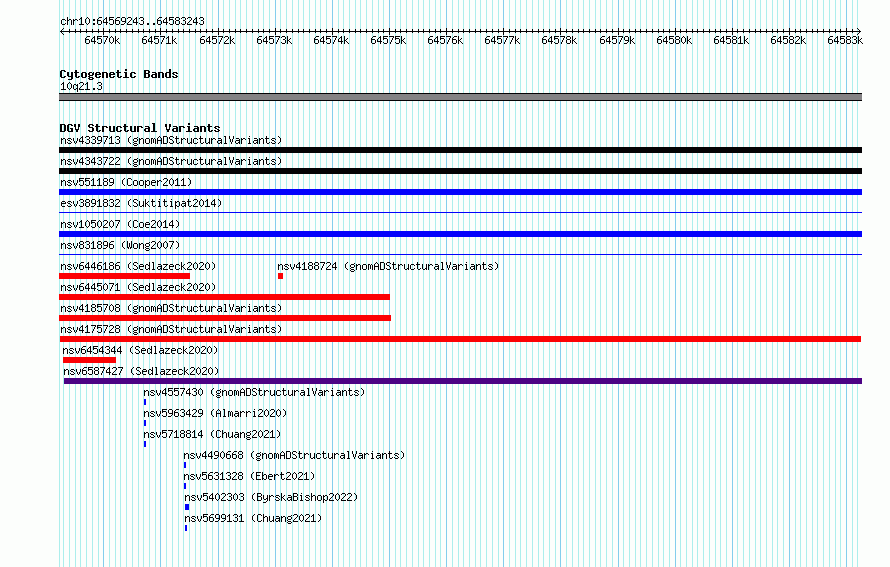Click the red bar under nsv6445071
890x567 pixels.
224,297
